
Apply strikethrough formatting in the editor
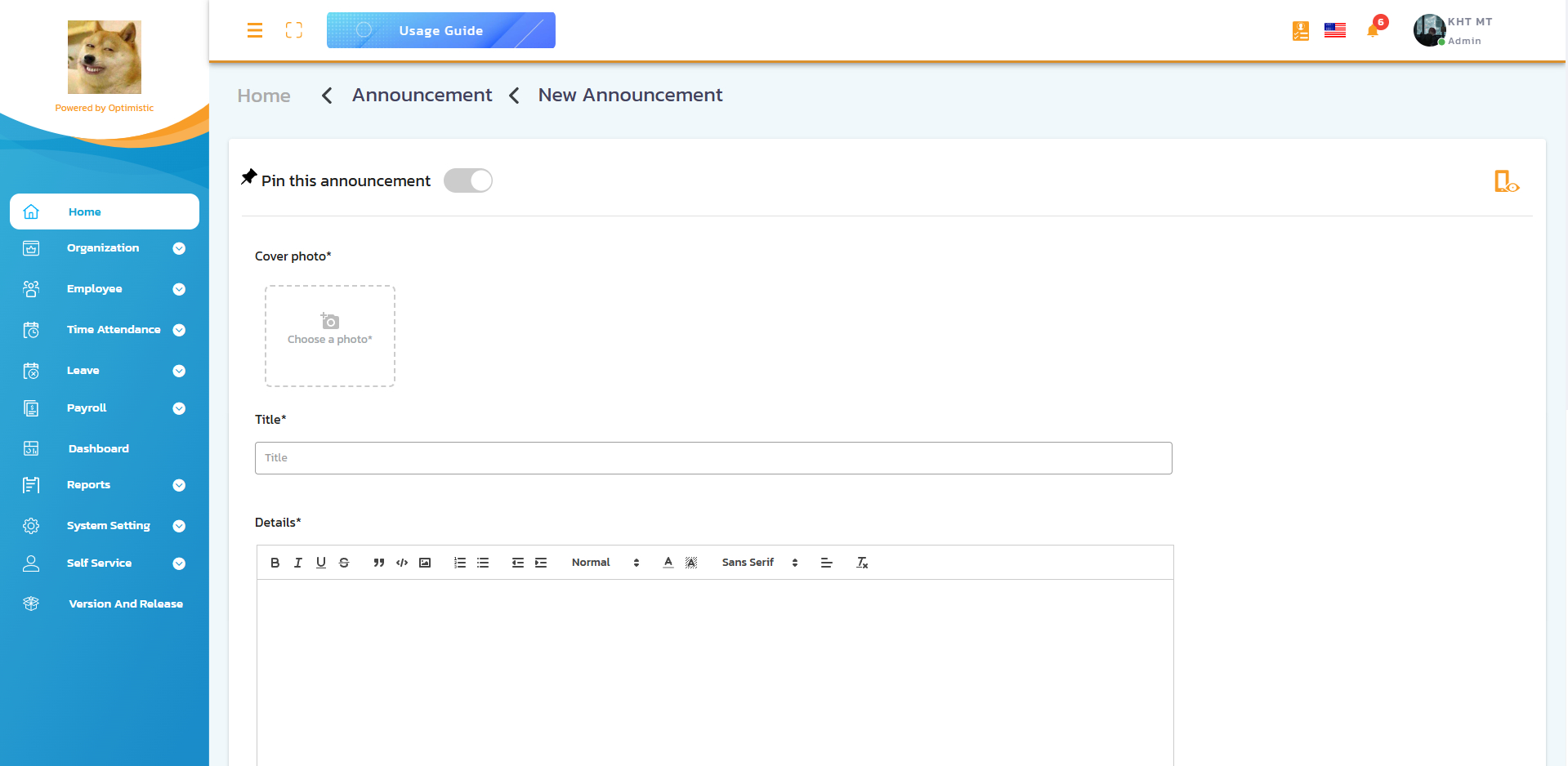point(344,563)
